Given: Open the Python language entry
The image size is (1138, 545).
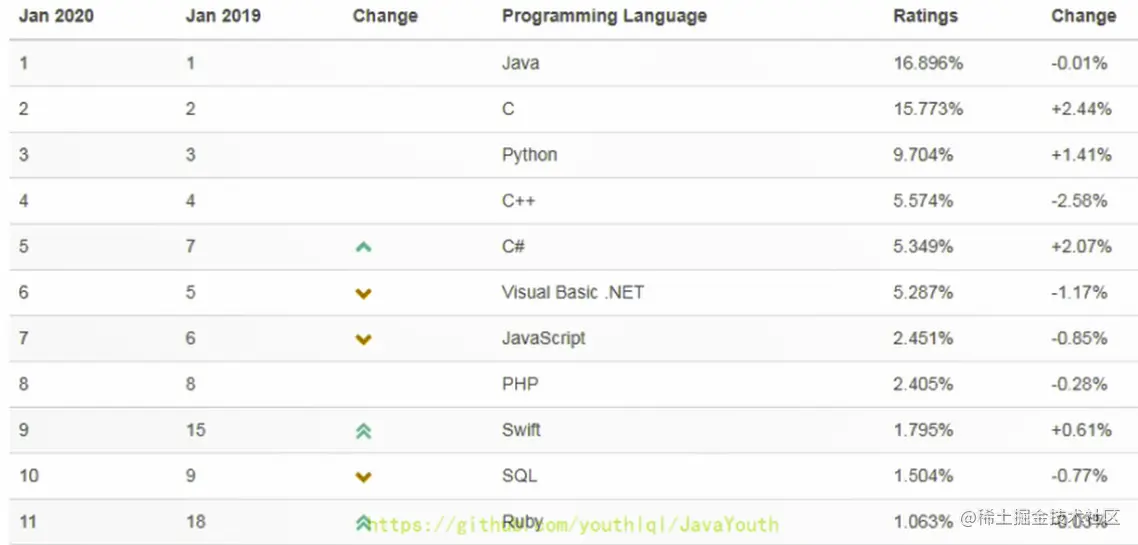Looking at the screenshot, I should [x=529, y=155].
